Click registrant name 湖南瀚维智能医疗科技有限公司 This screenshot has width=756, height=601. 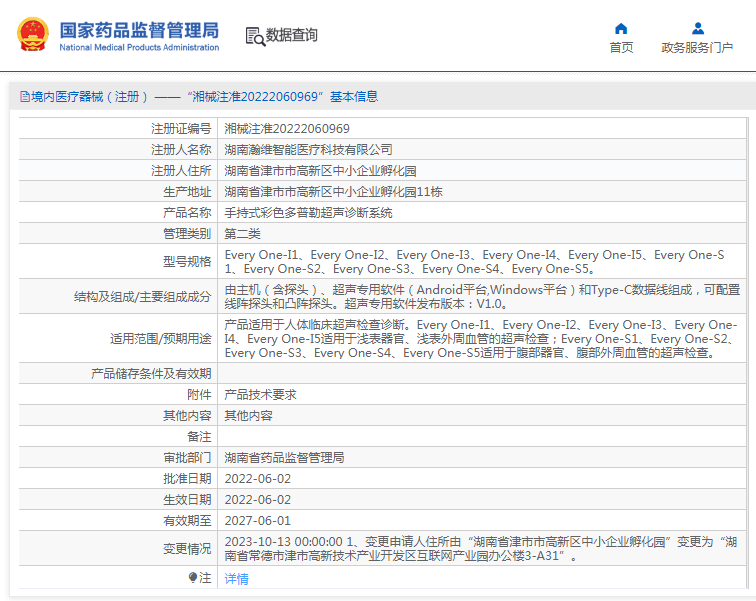tap(309, 150)
